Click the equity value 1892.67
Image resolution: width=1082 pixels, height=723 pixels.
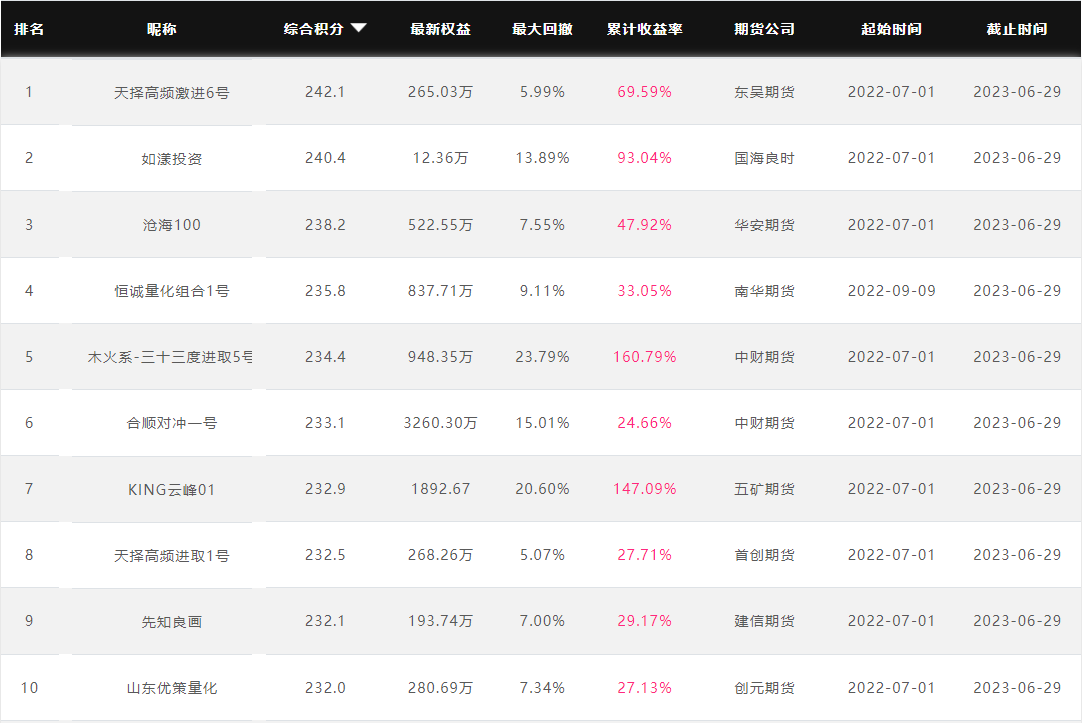[x=440, y=488]
